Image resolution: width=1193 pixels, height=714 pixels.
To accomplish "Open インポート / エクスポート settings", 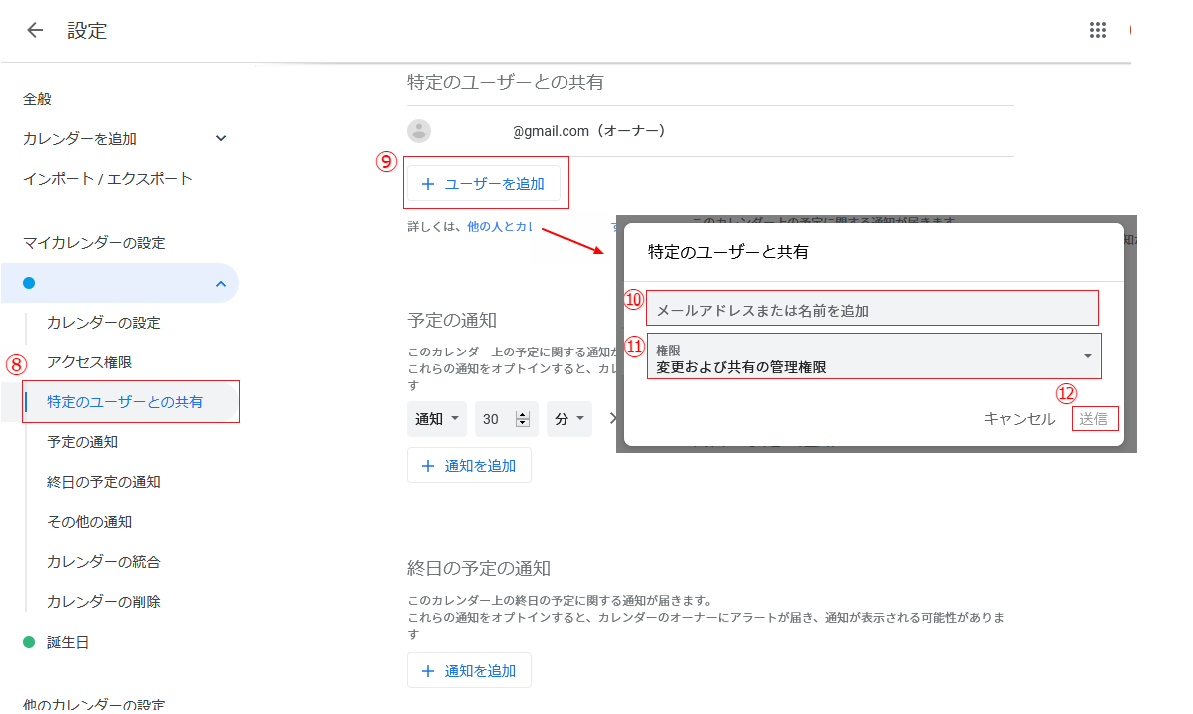I will (108, 179).
